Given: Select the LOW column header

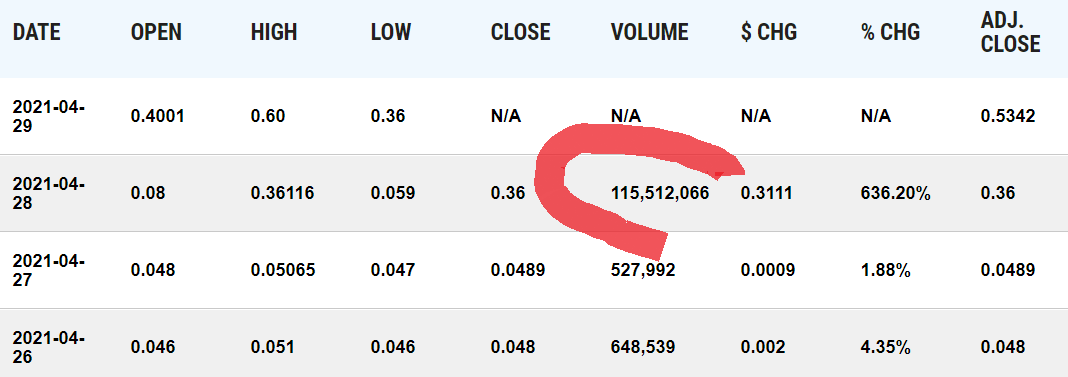Looking at the screenshot, I should click(391, 32).
